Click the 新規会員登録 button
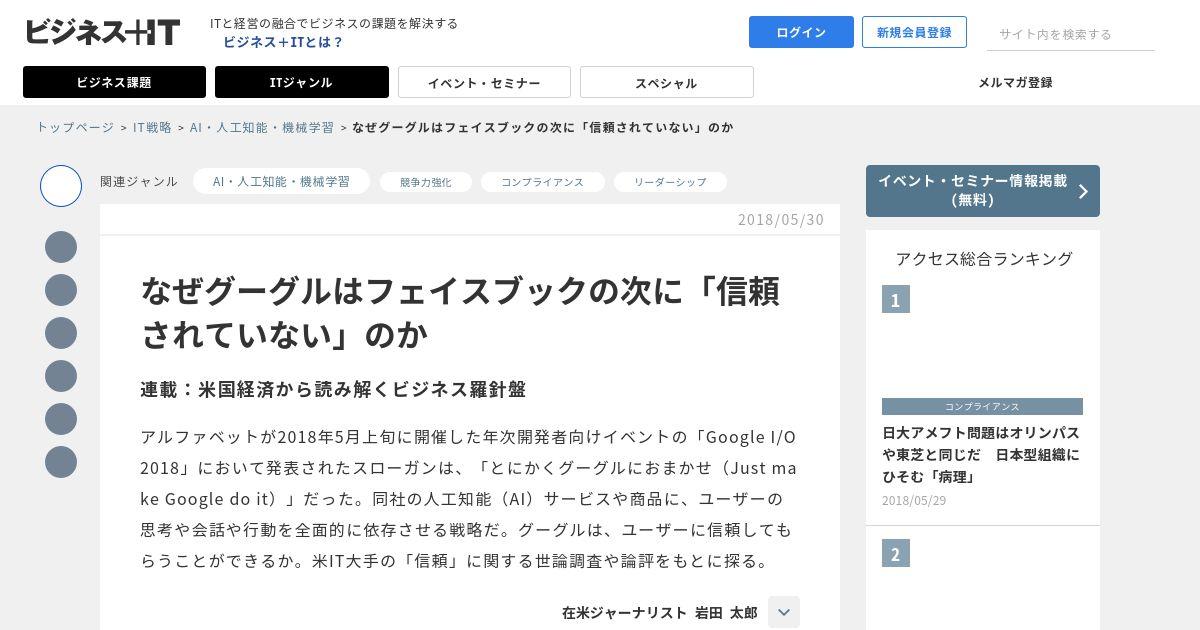The width and height of the screenshot is (1200, 630). 914,32
